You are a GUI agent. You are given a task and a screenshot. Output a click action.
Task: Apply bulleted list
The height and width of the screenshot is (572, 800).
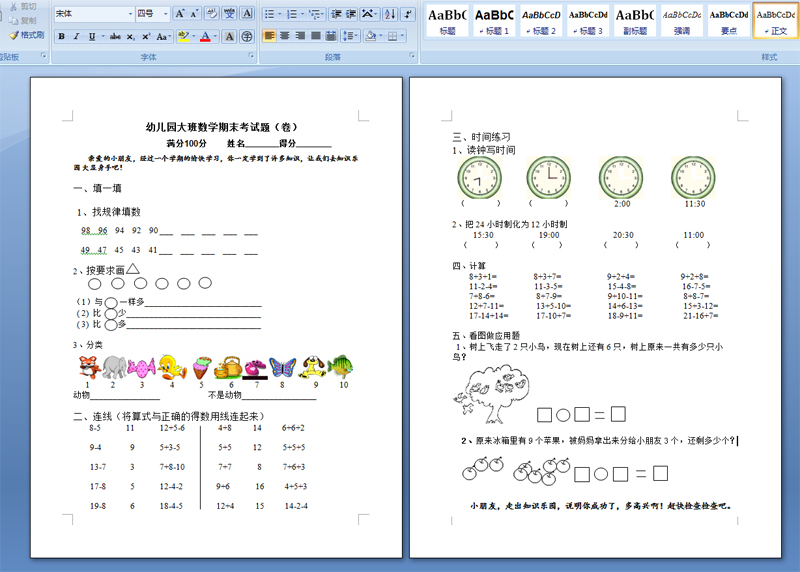pos(269,14)
